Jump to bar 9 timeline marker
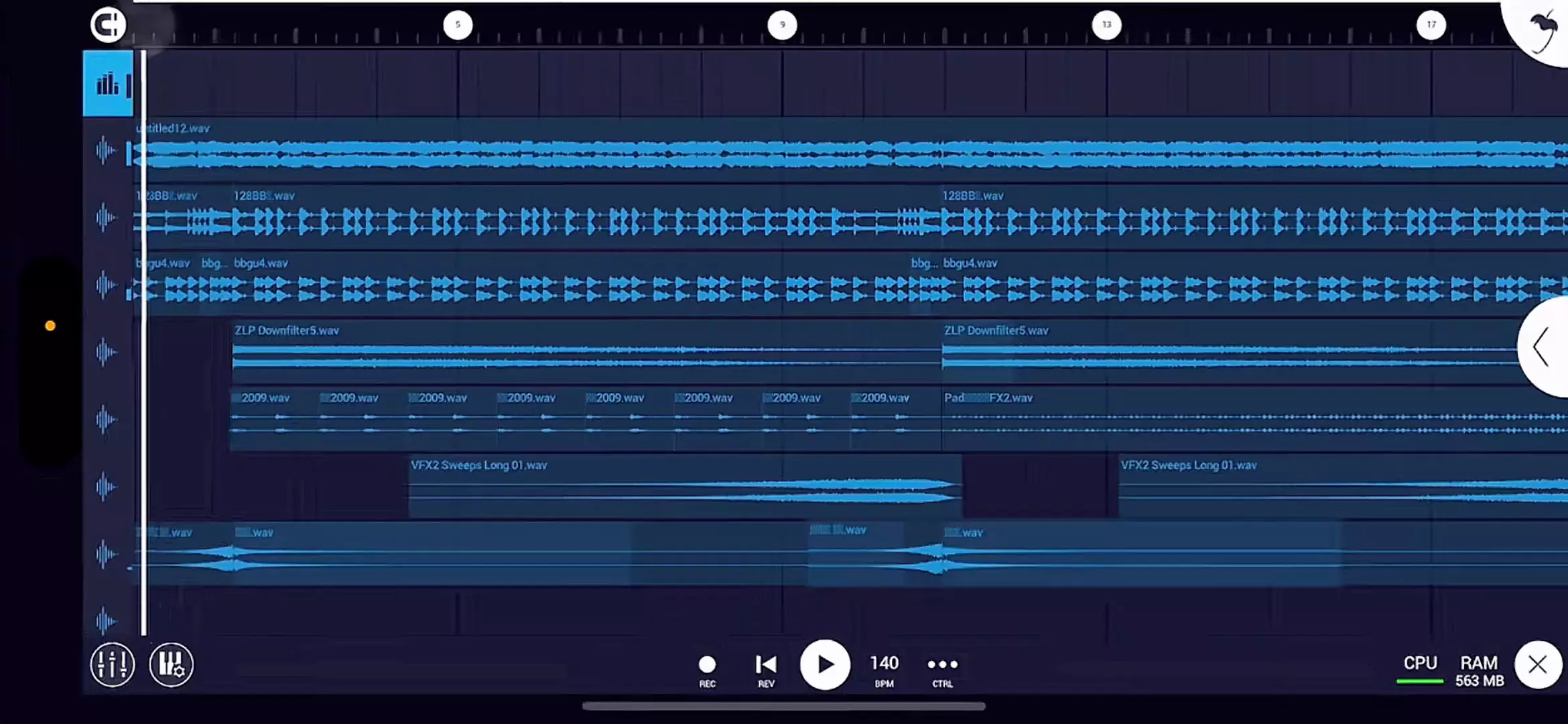Viewport: 1568px width, 724px height. (x=782, y=25)
